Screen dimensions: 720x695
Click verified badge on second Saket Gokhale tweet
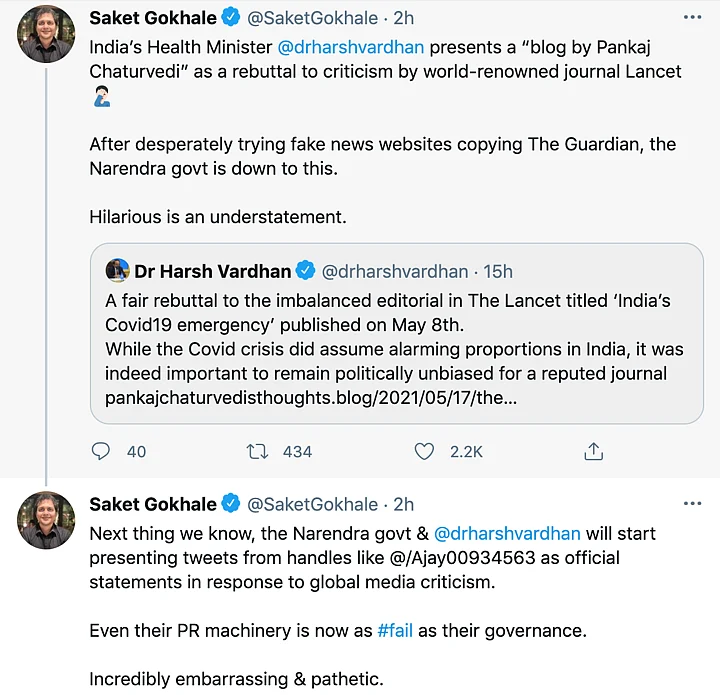230,504
